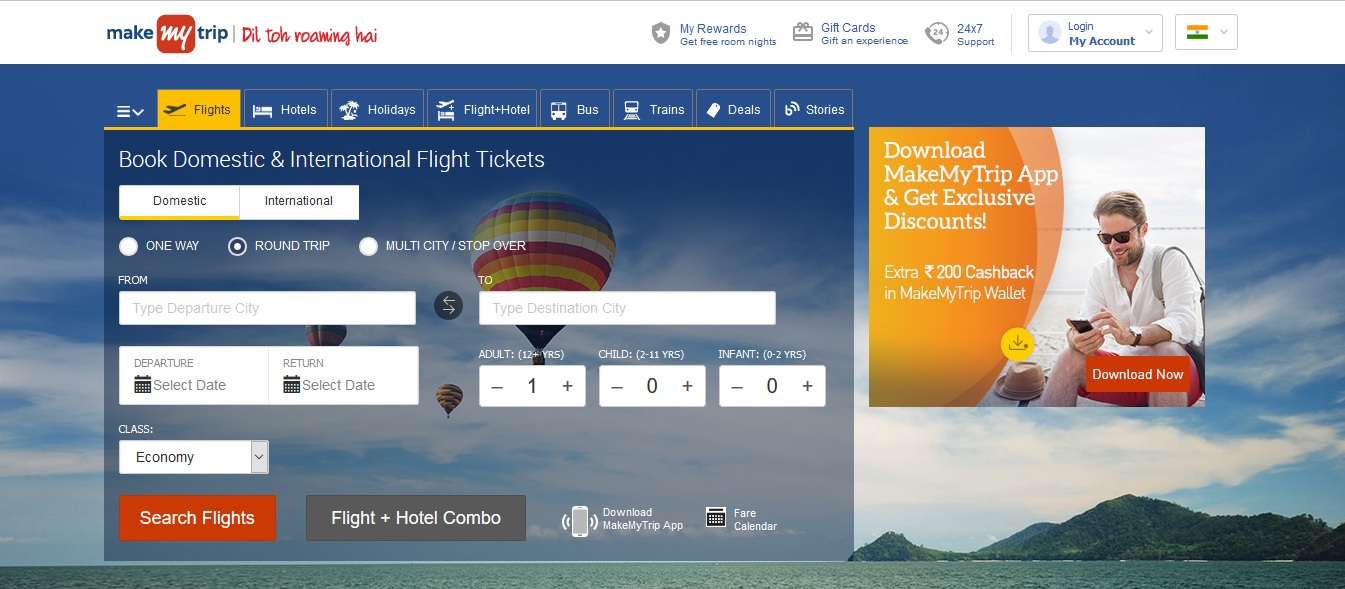Select the Flights tab
1345x589 pixels.
tap(199, 109)
